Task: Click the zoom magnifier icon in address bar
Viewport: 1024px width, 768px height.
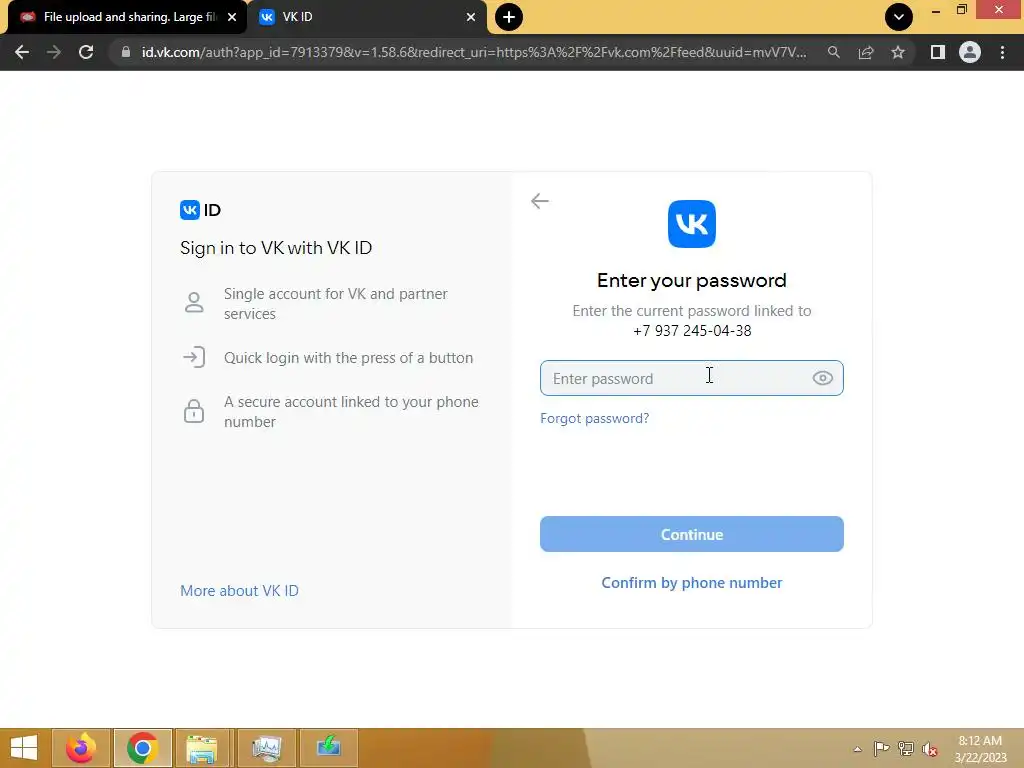Action: pos(833,52)
